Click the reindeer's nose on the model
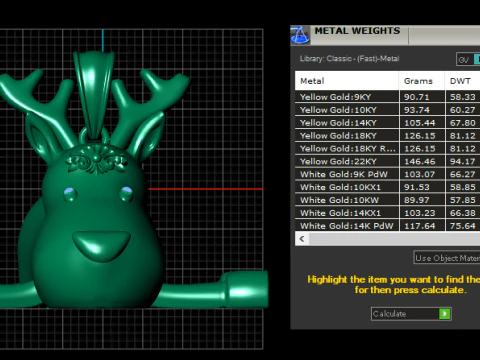Screen dimensions: 480x360 (x=101, y=246)
